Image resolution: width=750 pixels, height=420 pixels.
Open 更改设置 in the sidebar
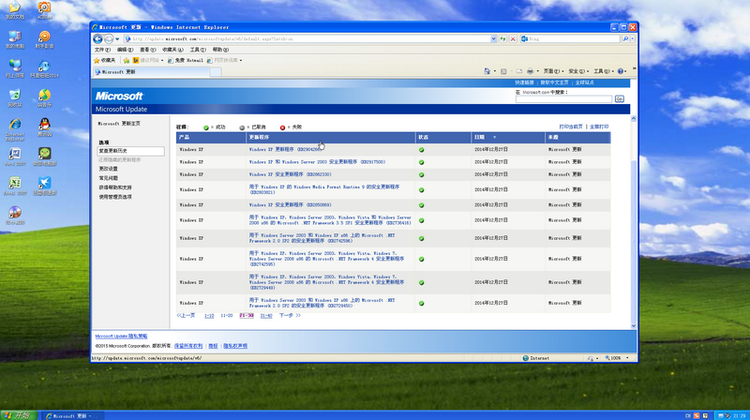(x=108, y=169)
